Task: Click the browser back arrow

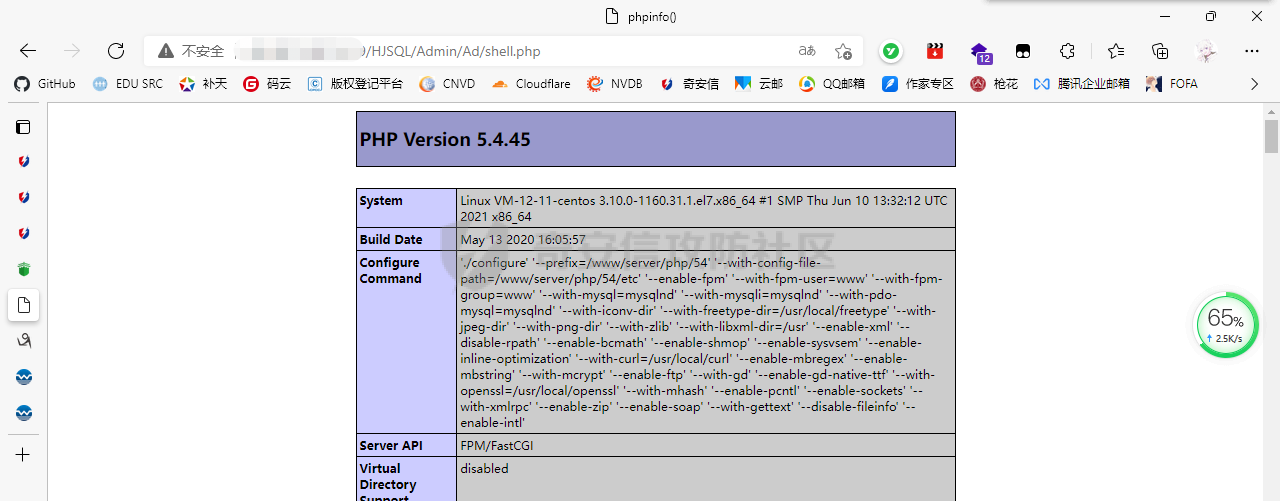Action: click(28, 51)
